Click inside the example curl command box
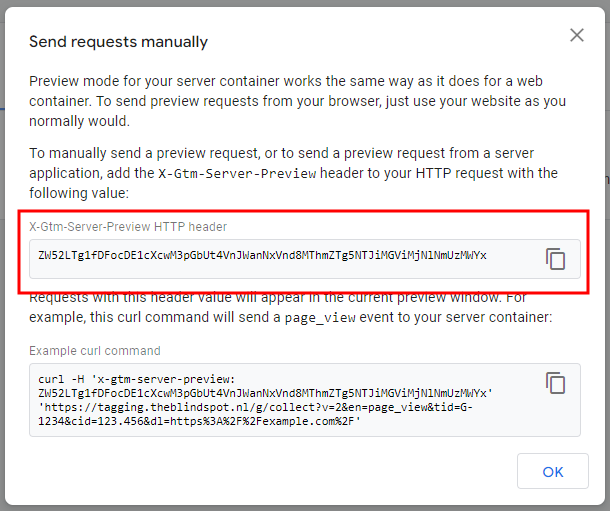 [x=300, y=400]
